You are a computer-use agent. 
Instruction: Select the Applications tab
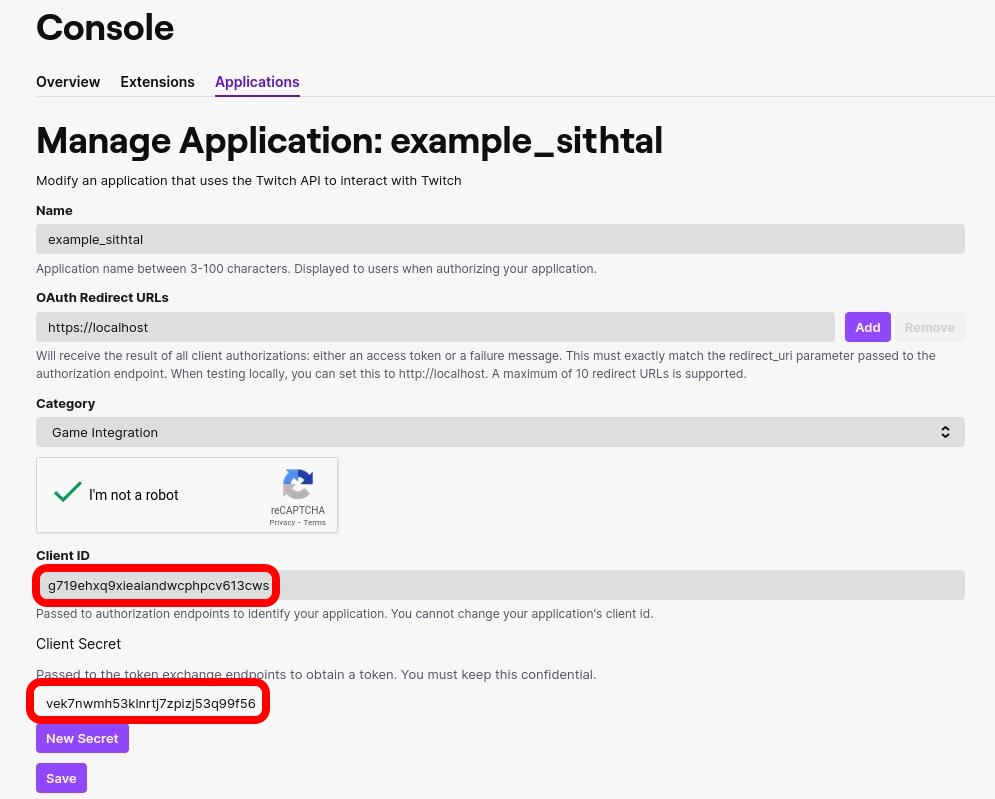[x=257, y=82]
